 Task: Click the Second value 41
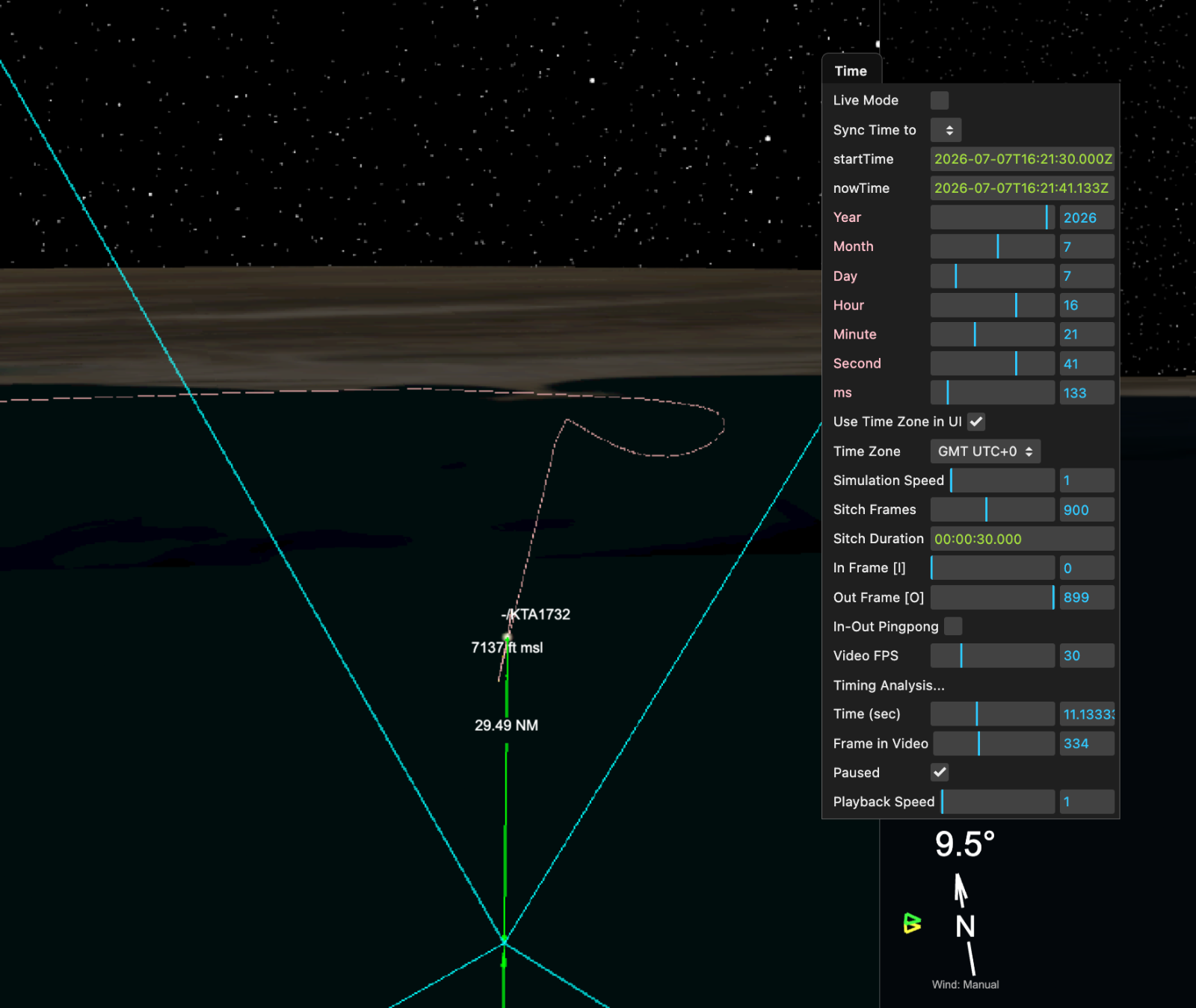coord(1087,363)
